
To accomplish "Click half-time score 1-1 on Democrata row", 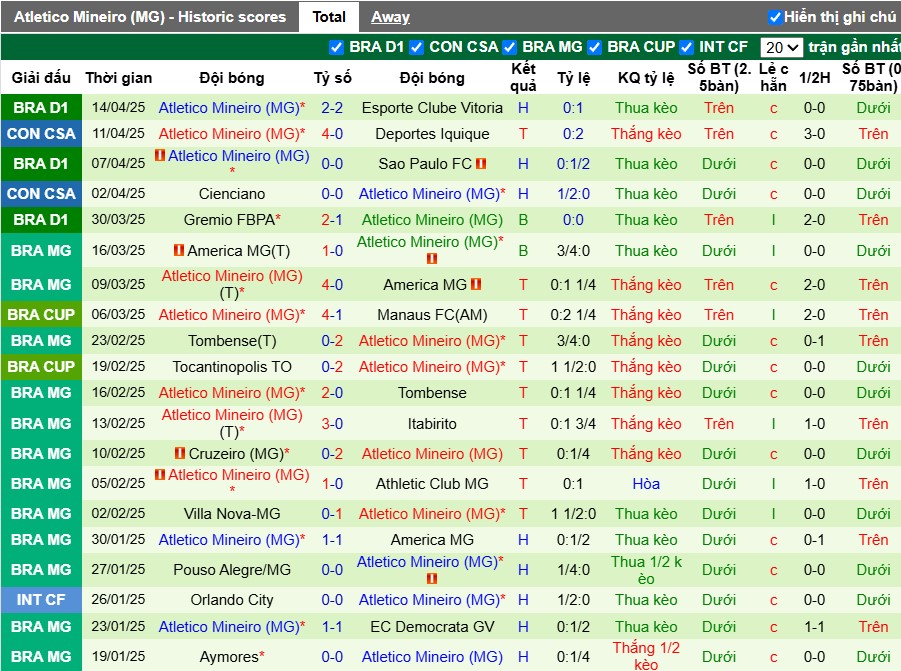I will click(814, 627).
